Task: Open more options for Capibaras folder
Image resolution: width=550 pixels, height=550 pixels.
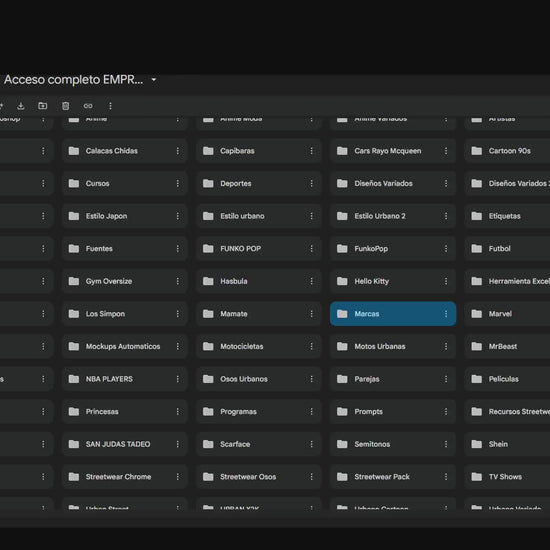Action: (x=311, y=151)
